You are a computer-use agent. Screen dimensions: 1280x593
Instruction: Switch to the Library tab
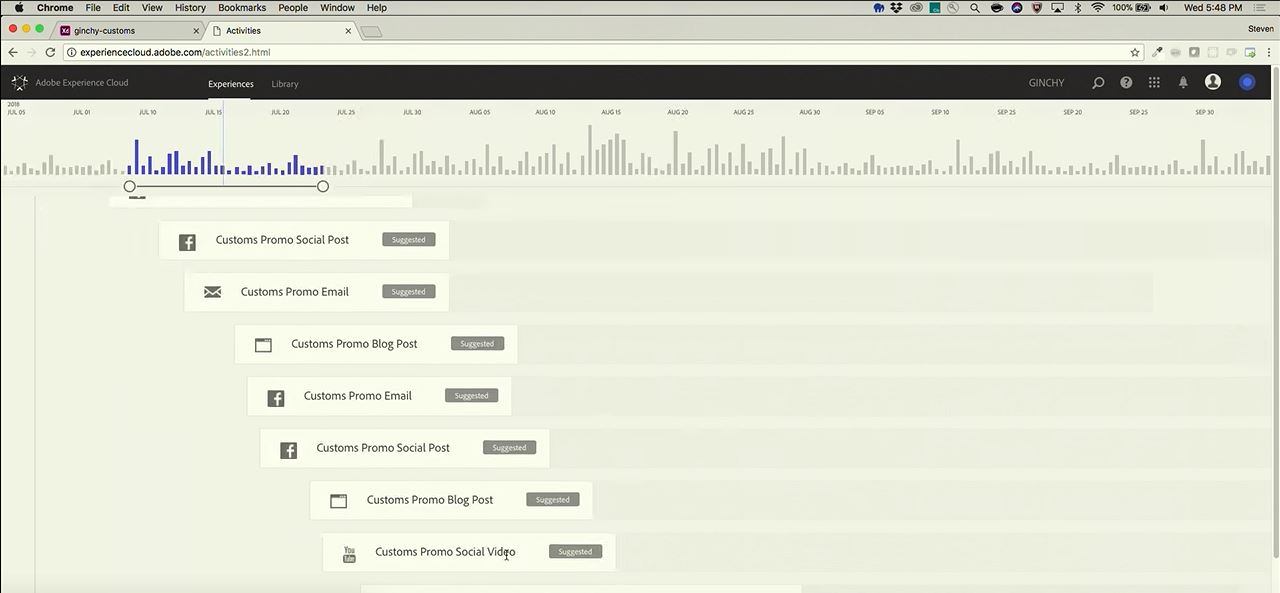285,84
